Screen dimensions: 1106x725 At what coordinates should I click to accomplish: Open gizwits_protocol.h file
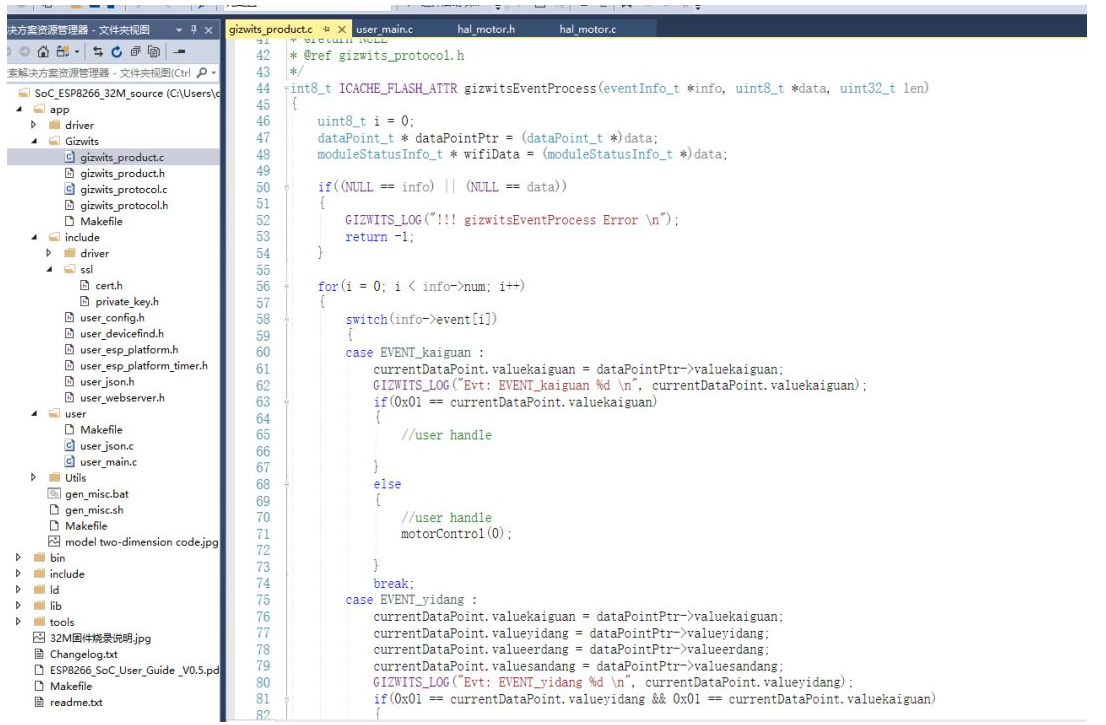[123, 206]
